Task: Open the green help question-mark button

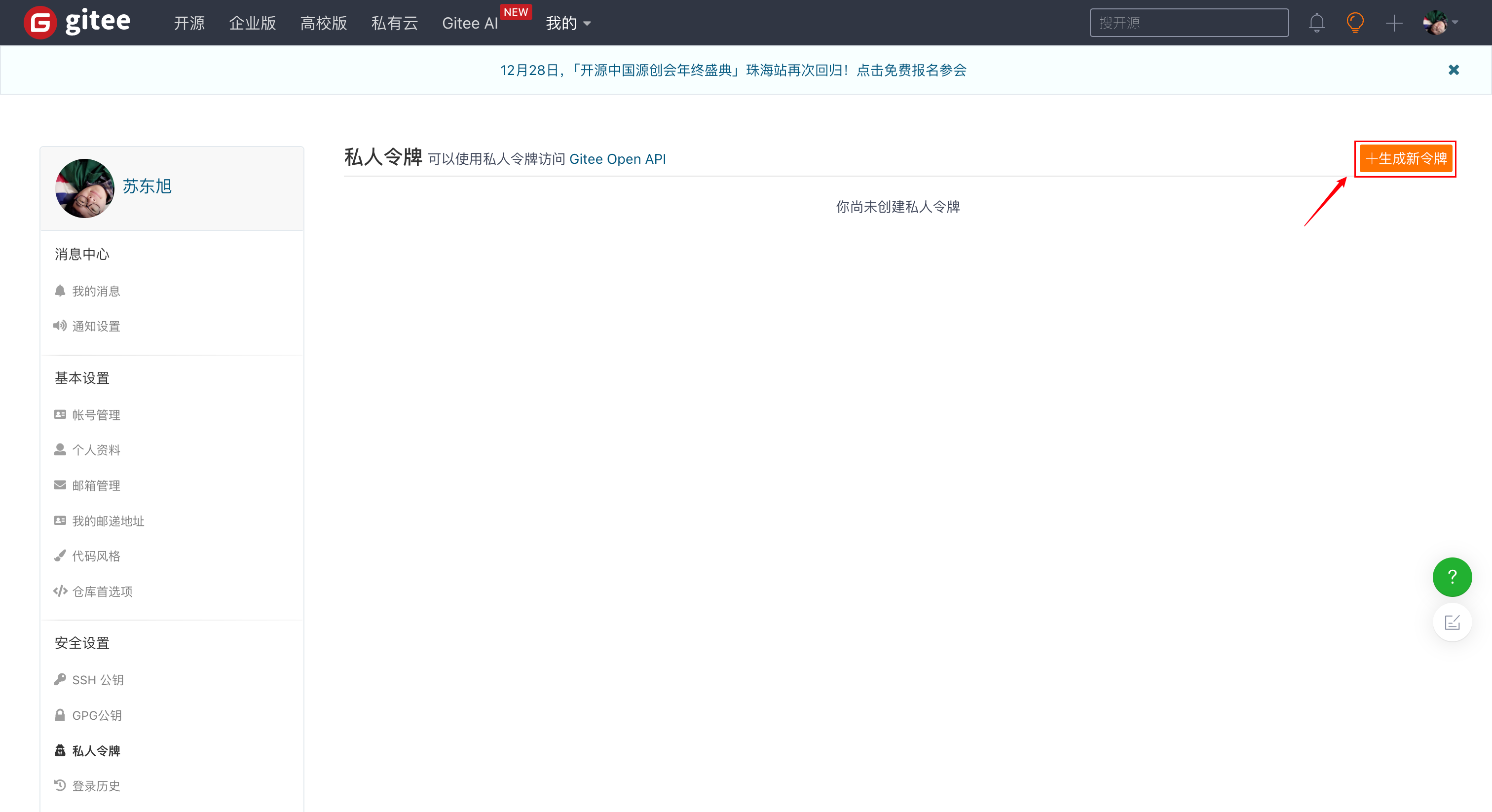Action: pyautogui.click(x=1452, y=576)
